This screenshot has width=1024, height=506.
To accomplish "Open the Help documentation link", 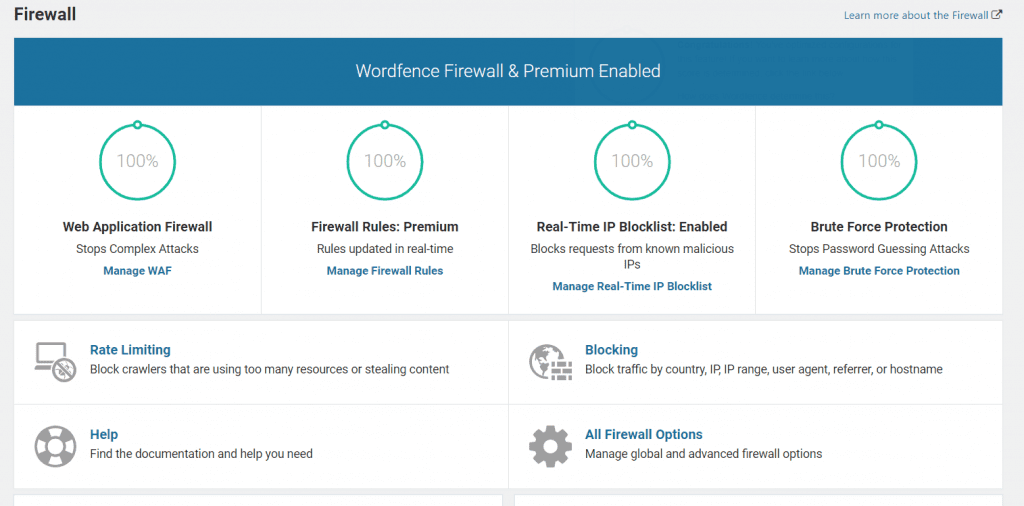I will (104, 435).
